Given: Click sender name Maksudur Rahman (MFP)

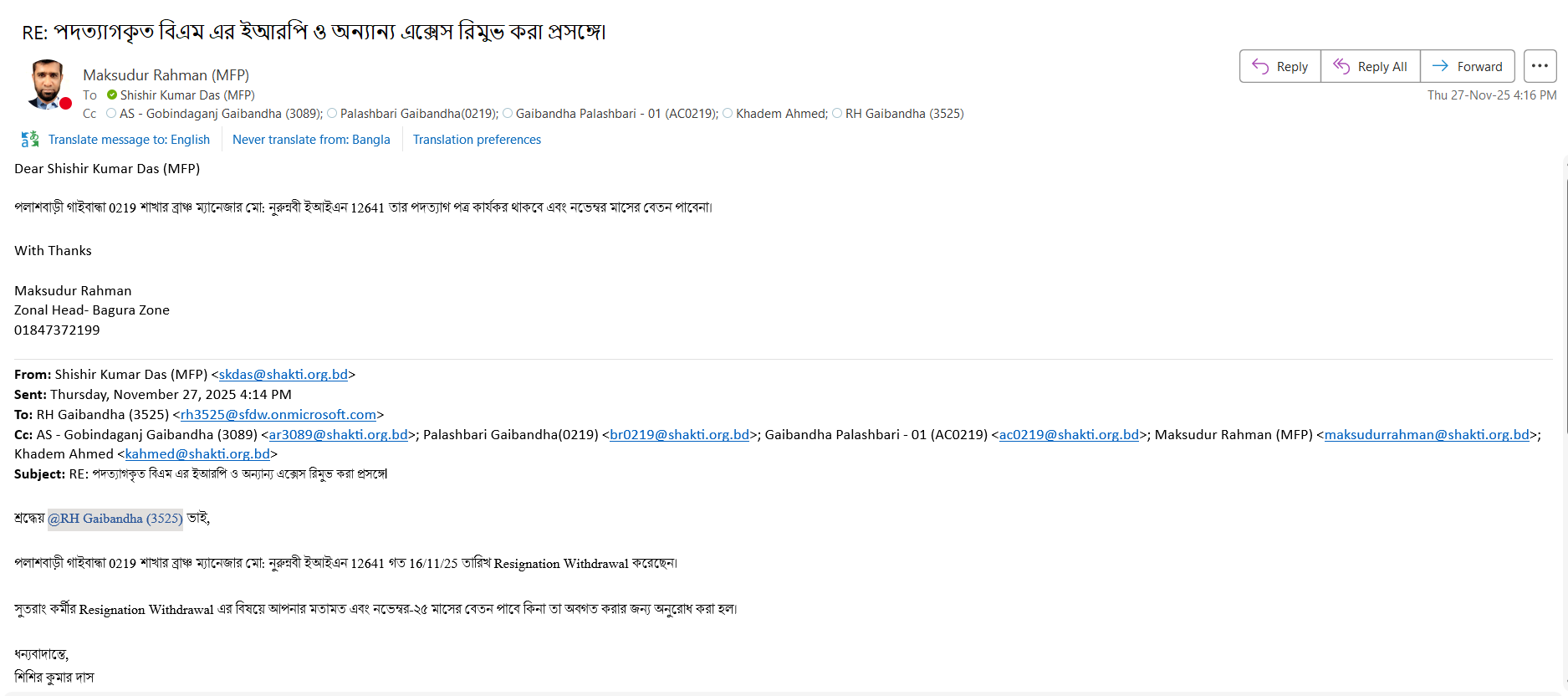Looking at the screenshot, I should [166, 75].
